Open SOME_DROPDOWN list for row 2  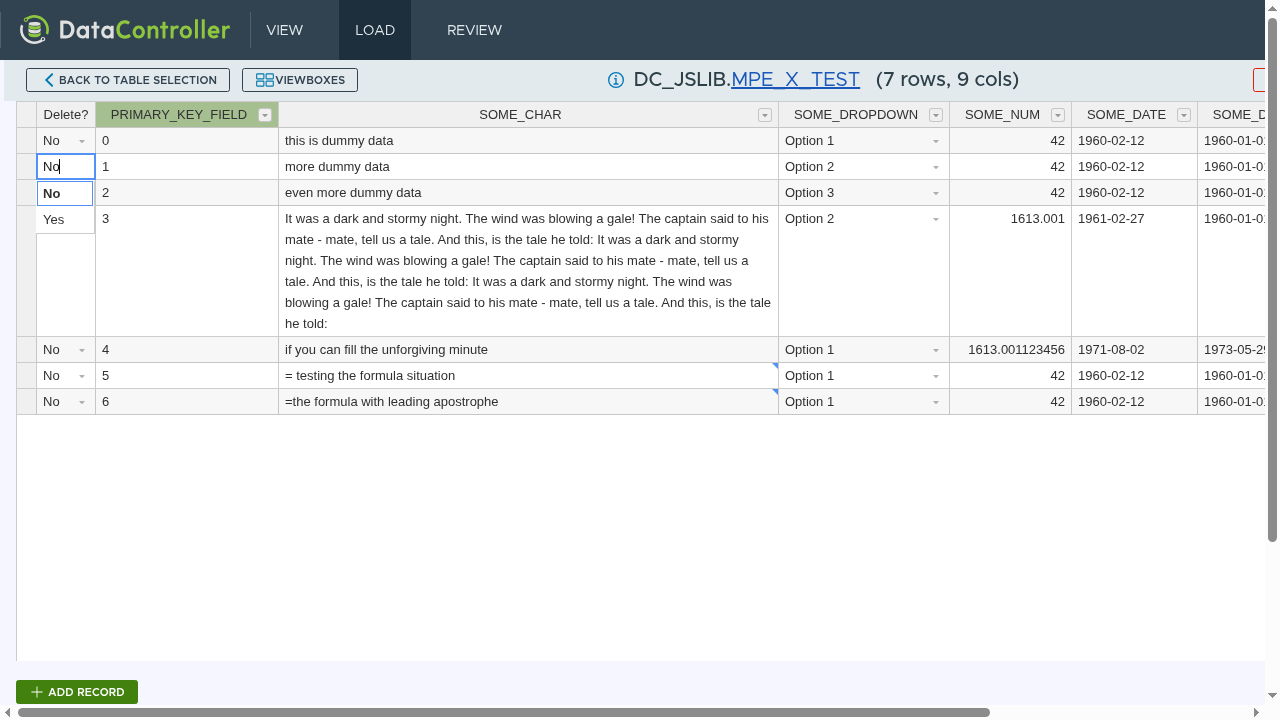[936, 193]
